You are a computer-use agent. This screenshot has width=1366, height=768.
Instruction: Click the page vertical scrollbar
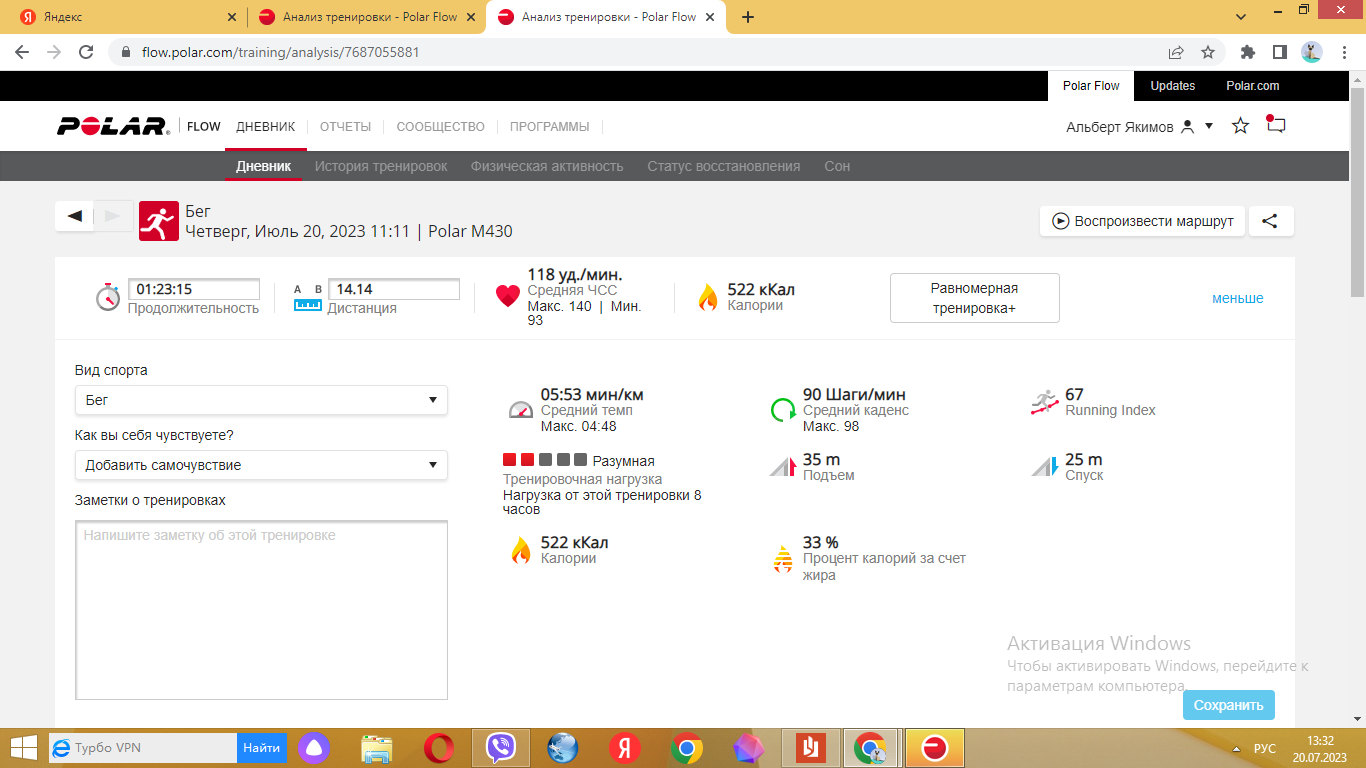click(x=1357, y=191)
